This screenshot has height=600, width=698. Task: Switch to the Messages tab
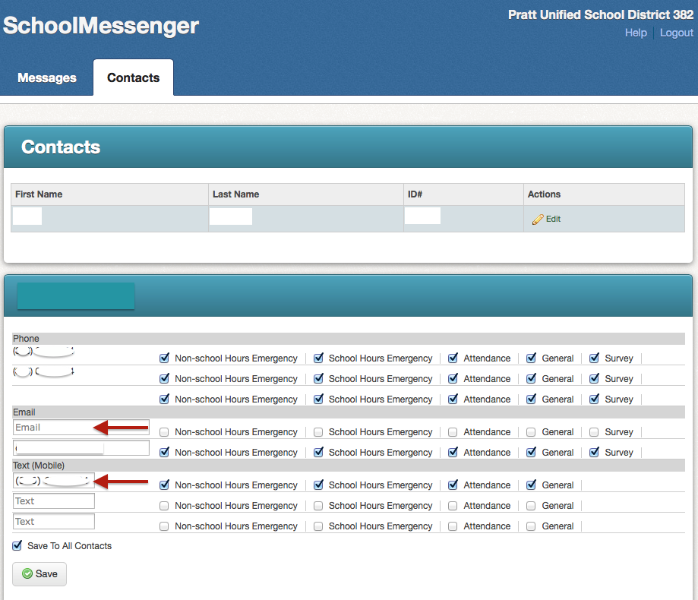(x=47, y=78)
